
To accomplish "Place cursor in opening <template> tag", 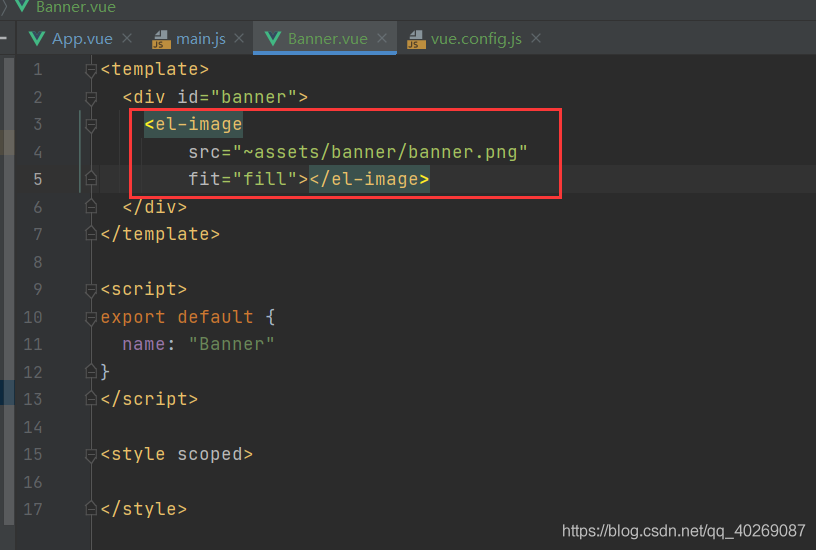I will (155, 69).
